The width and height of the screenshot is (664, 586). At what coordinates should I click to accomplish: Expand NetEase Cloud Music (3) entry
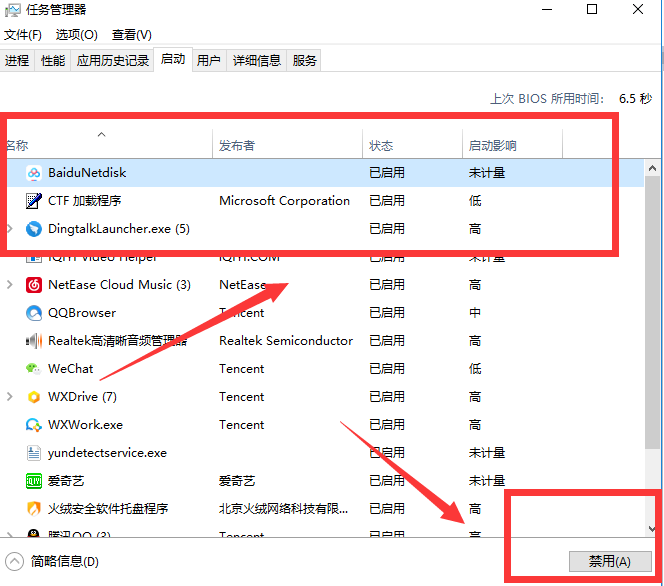click(10, 285)
